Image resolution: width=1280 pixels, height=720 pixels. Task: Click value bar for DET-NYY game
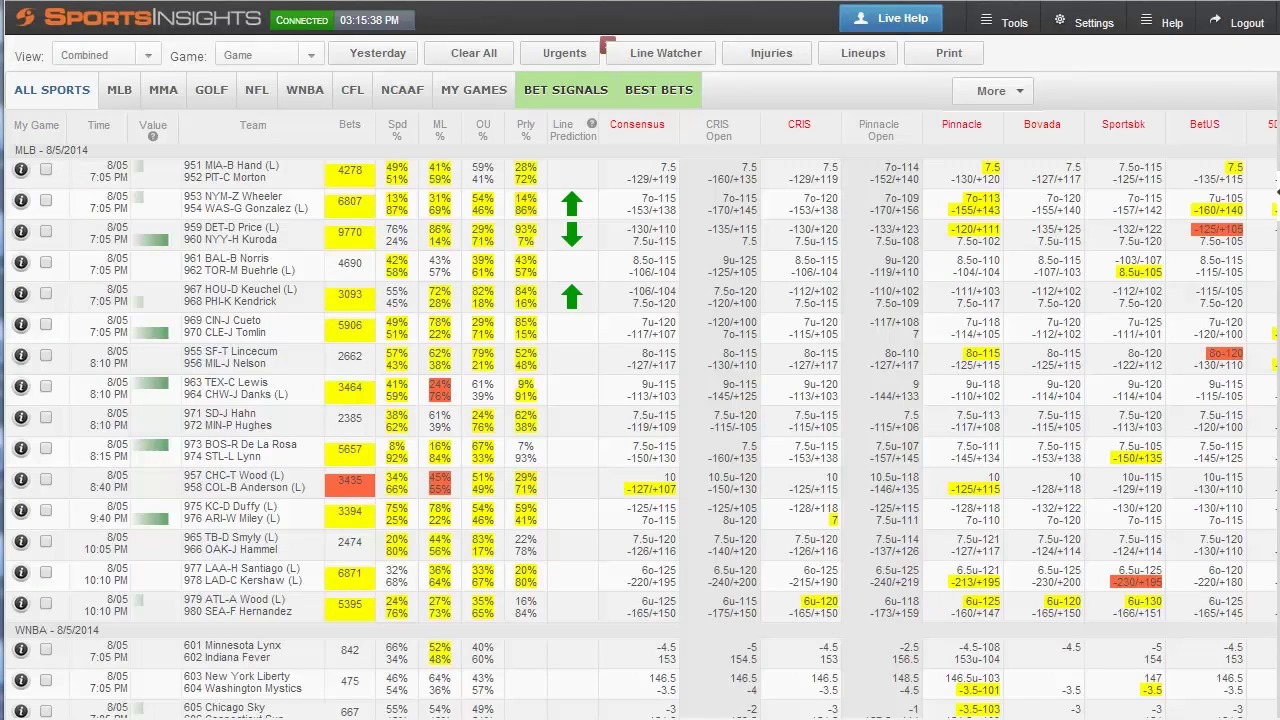point(151,240)
